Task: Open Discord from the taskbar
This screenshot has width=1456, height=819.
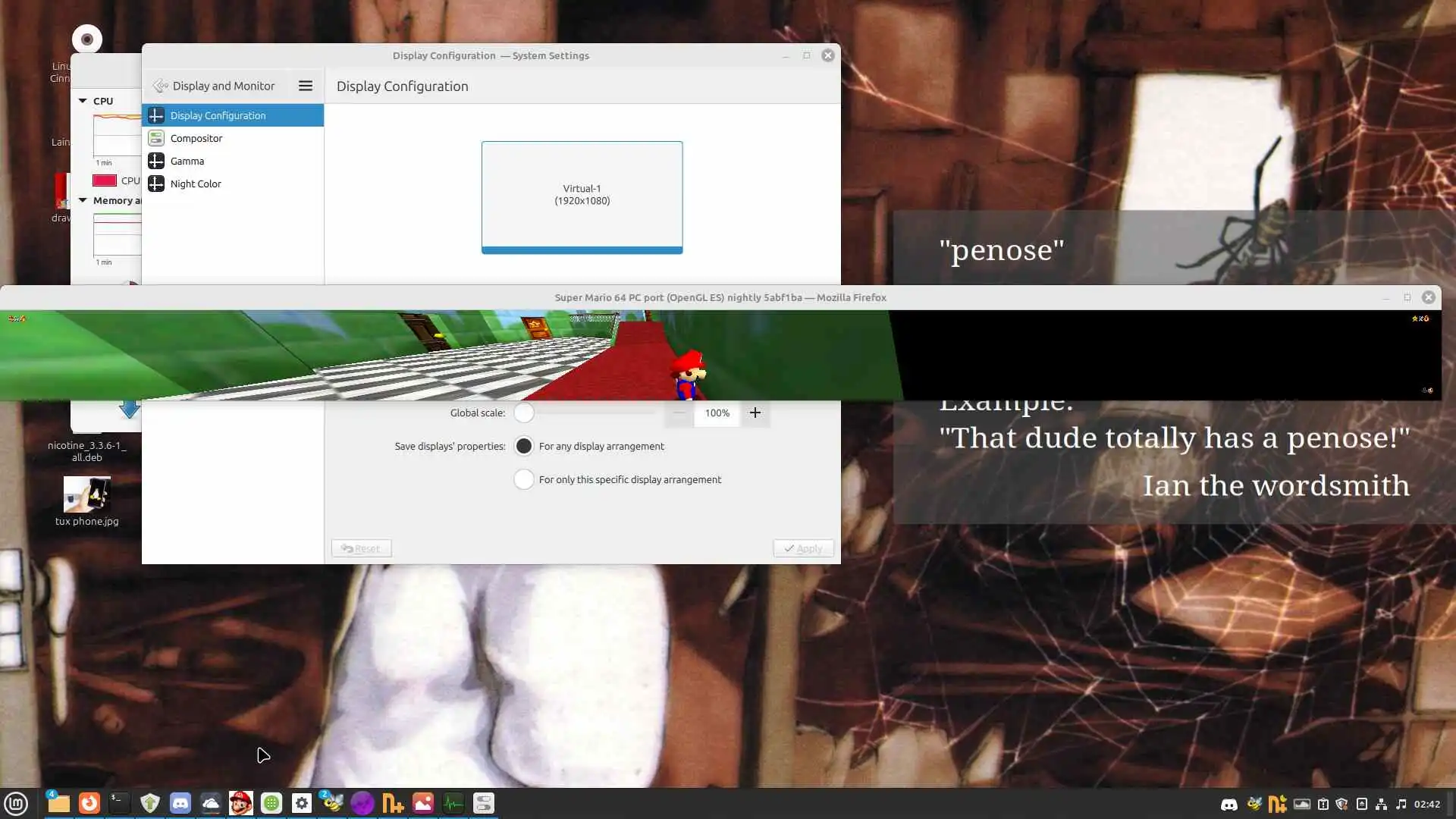Action: tap(180, 802)
